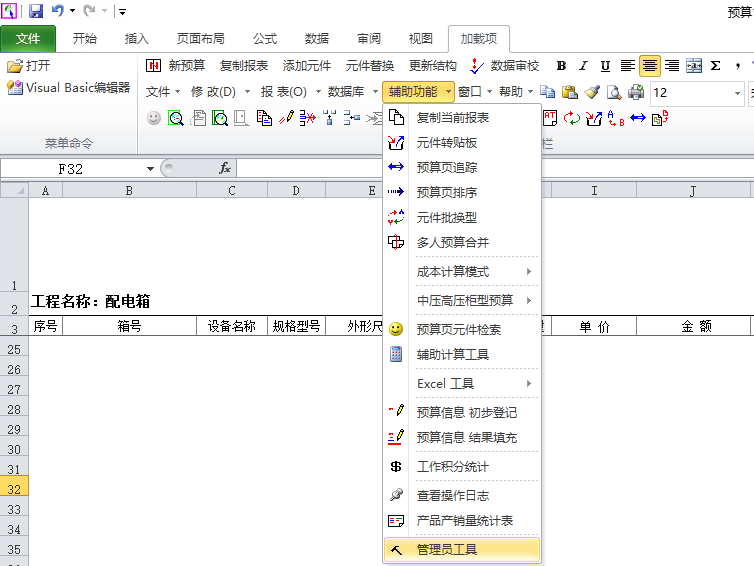Open the font size 12 dropdown
The height and width of the screenshot is (566, 754).
click(x=736, y=93)
